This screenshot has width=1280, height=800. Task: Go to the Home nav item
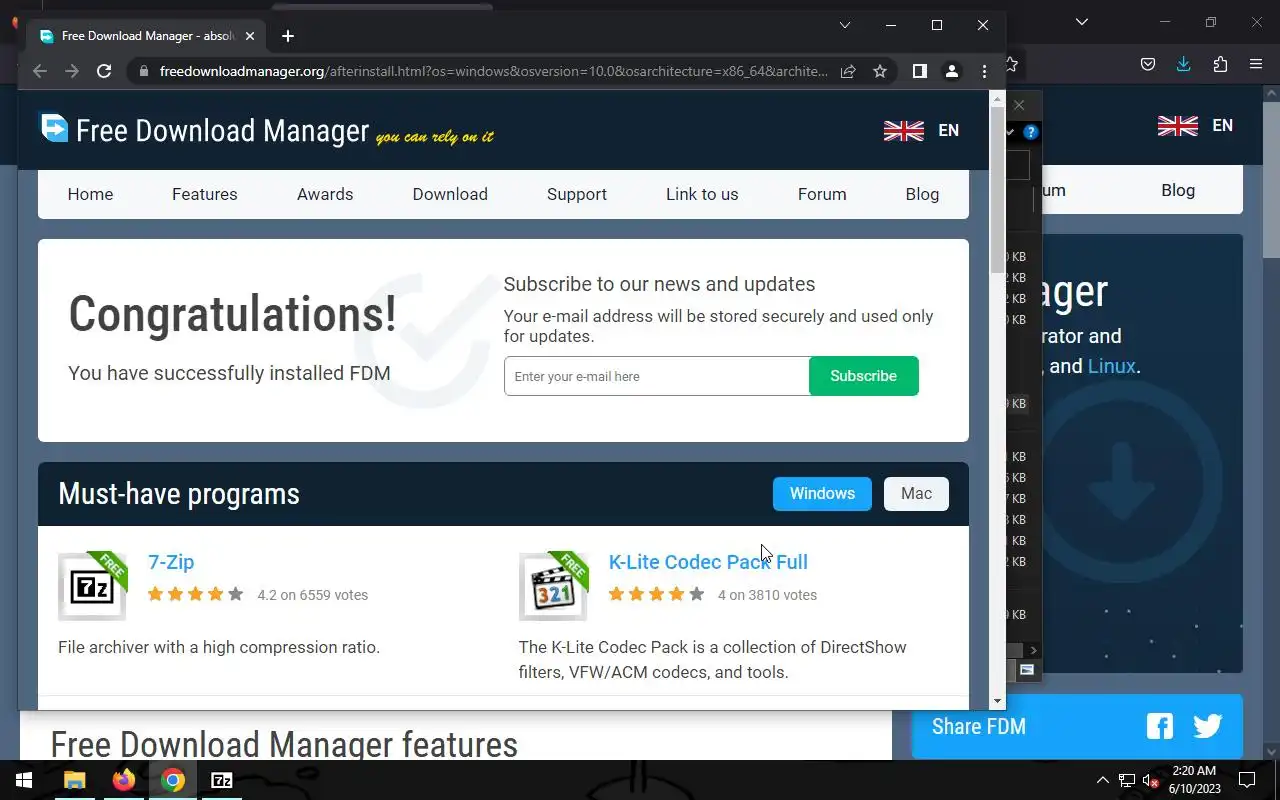90,194
